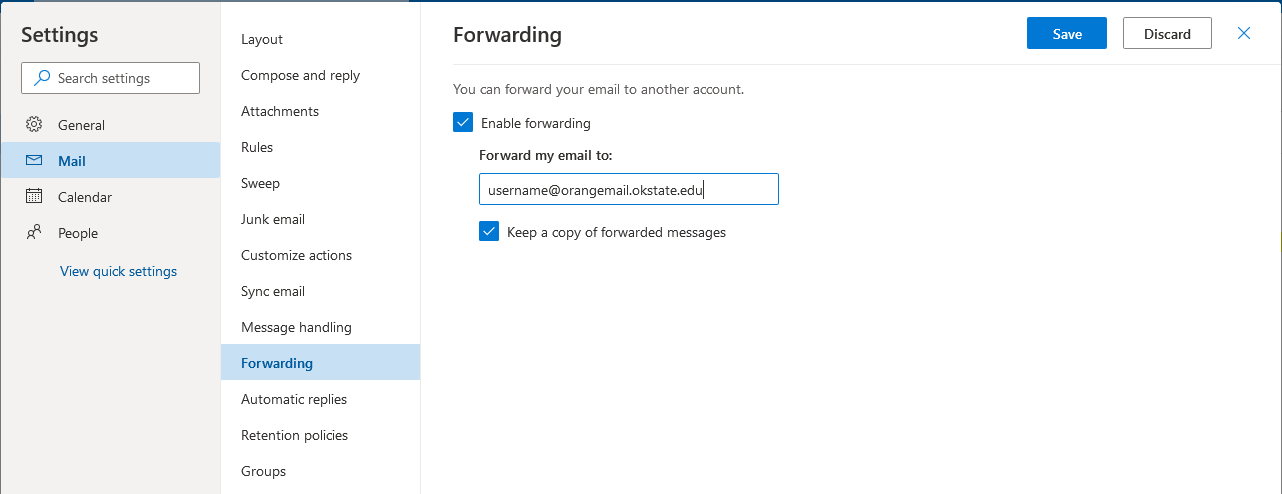Go to Message handling settings

click(320, 327)
